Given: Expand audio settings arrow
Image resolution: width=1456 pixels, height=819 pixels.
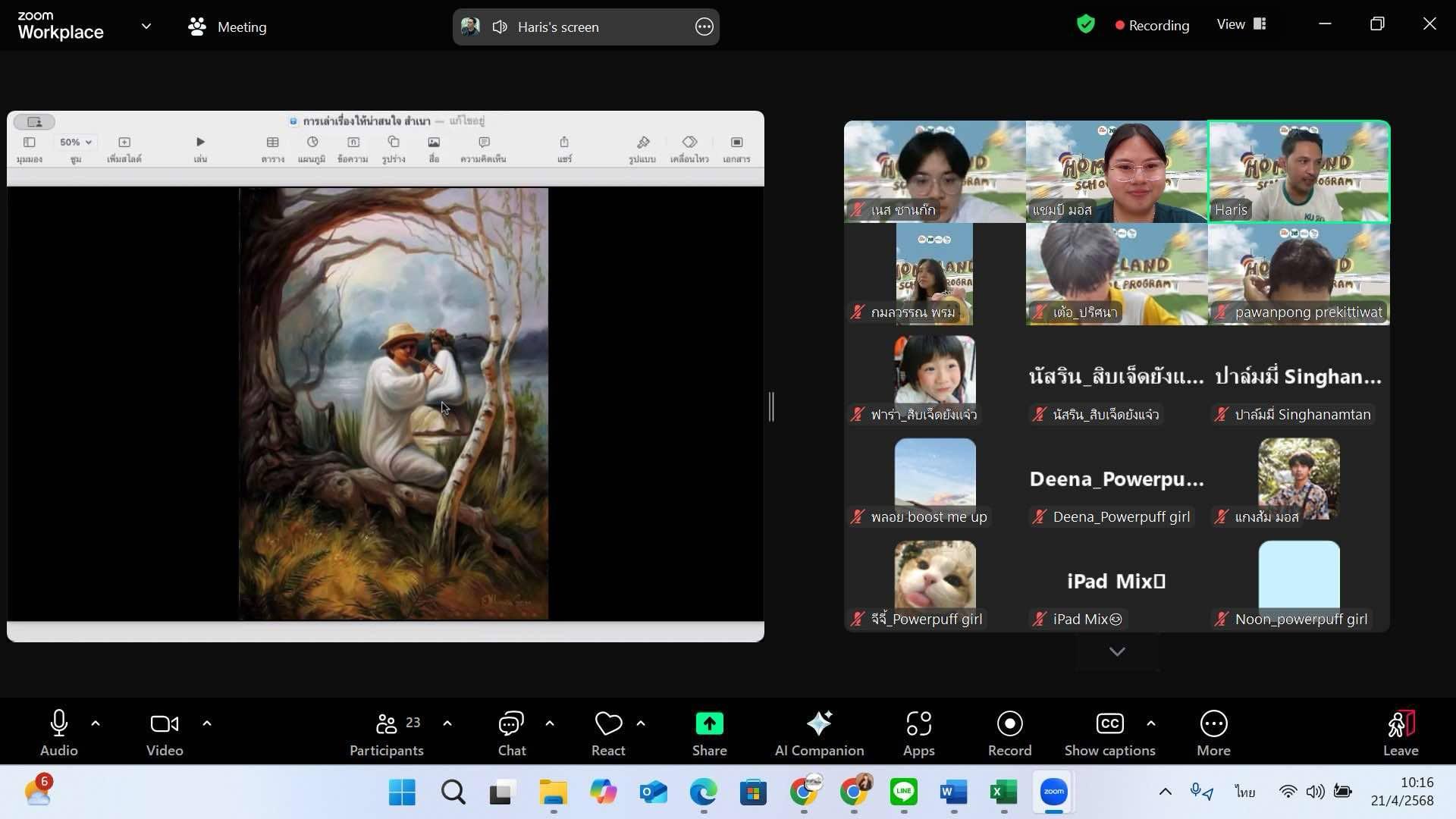Looking at the screenshot, I should (96, 723).
